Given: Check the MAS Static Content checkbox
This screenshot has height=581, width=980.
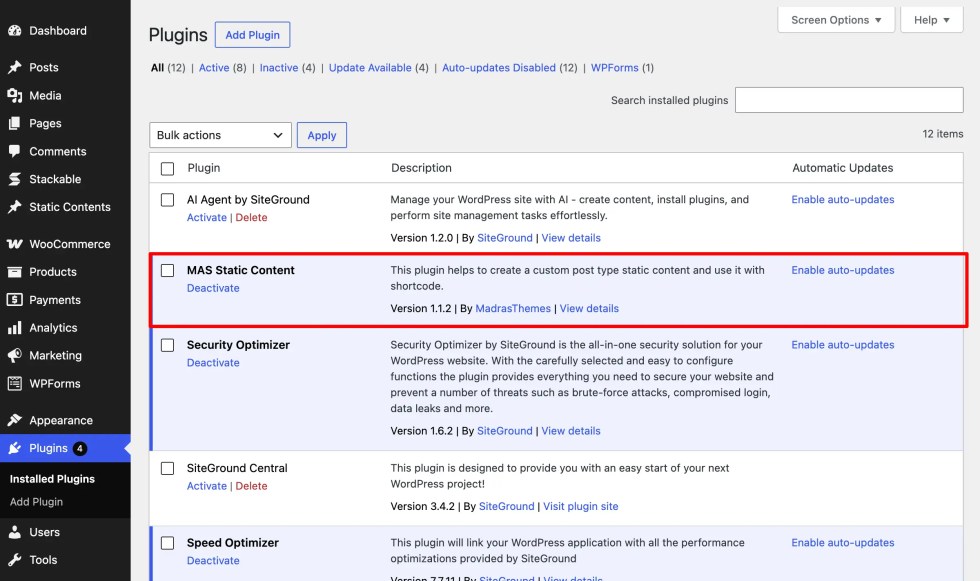Looking at the screenshot, I should (x=168, y=271).
